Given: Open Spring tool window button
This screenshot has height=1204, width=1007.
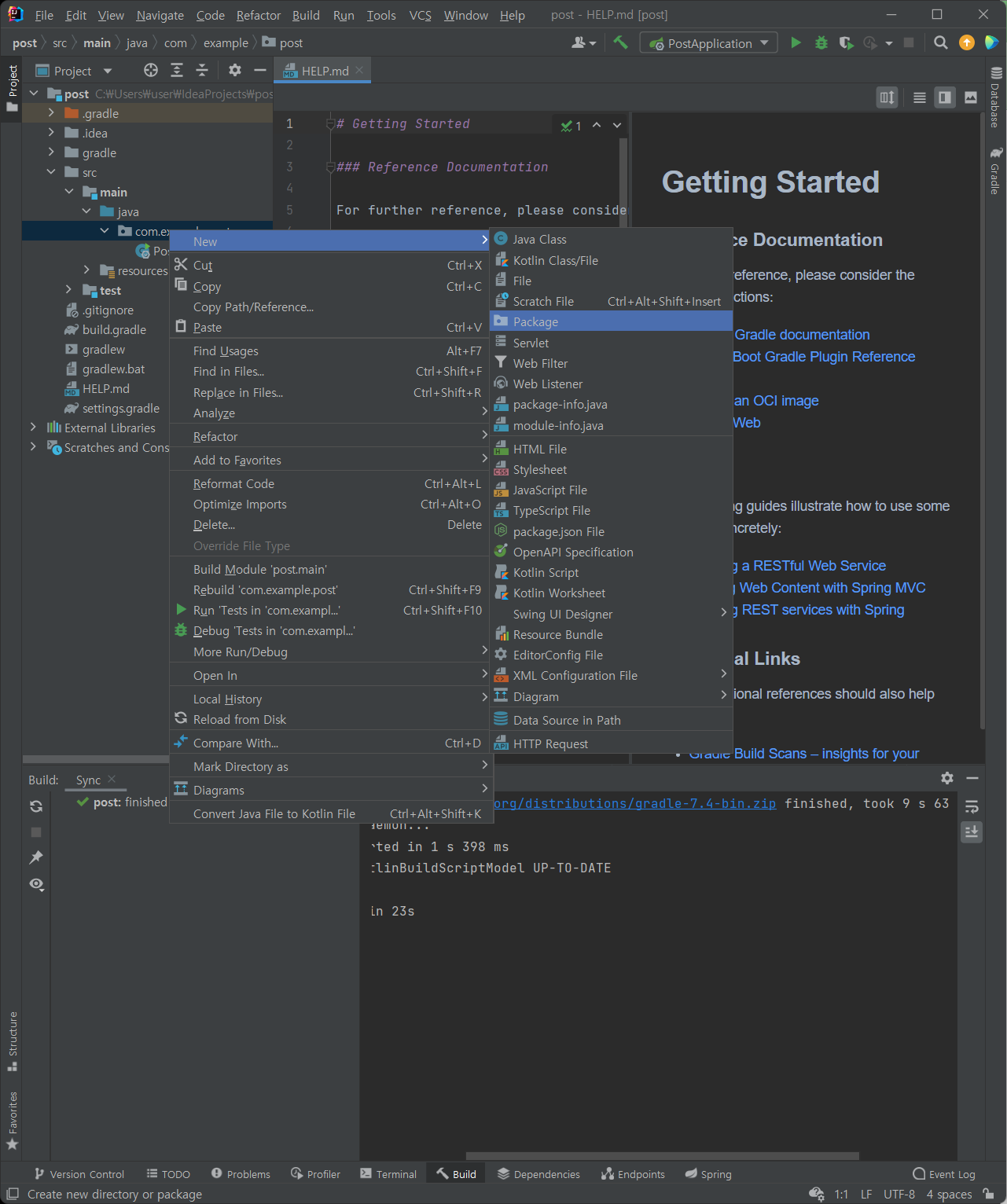Looking at the screenshot, I should [x=707, y=1174].
